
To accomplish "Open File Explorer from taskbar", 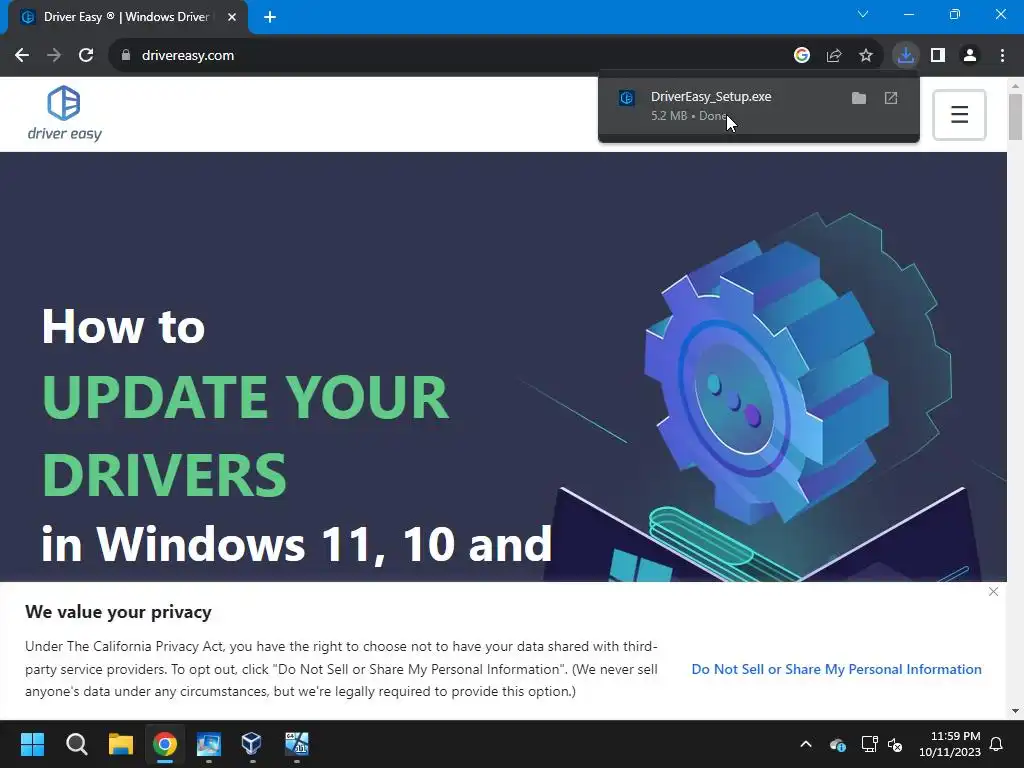I will click(x=121, y=744).
